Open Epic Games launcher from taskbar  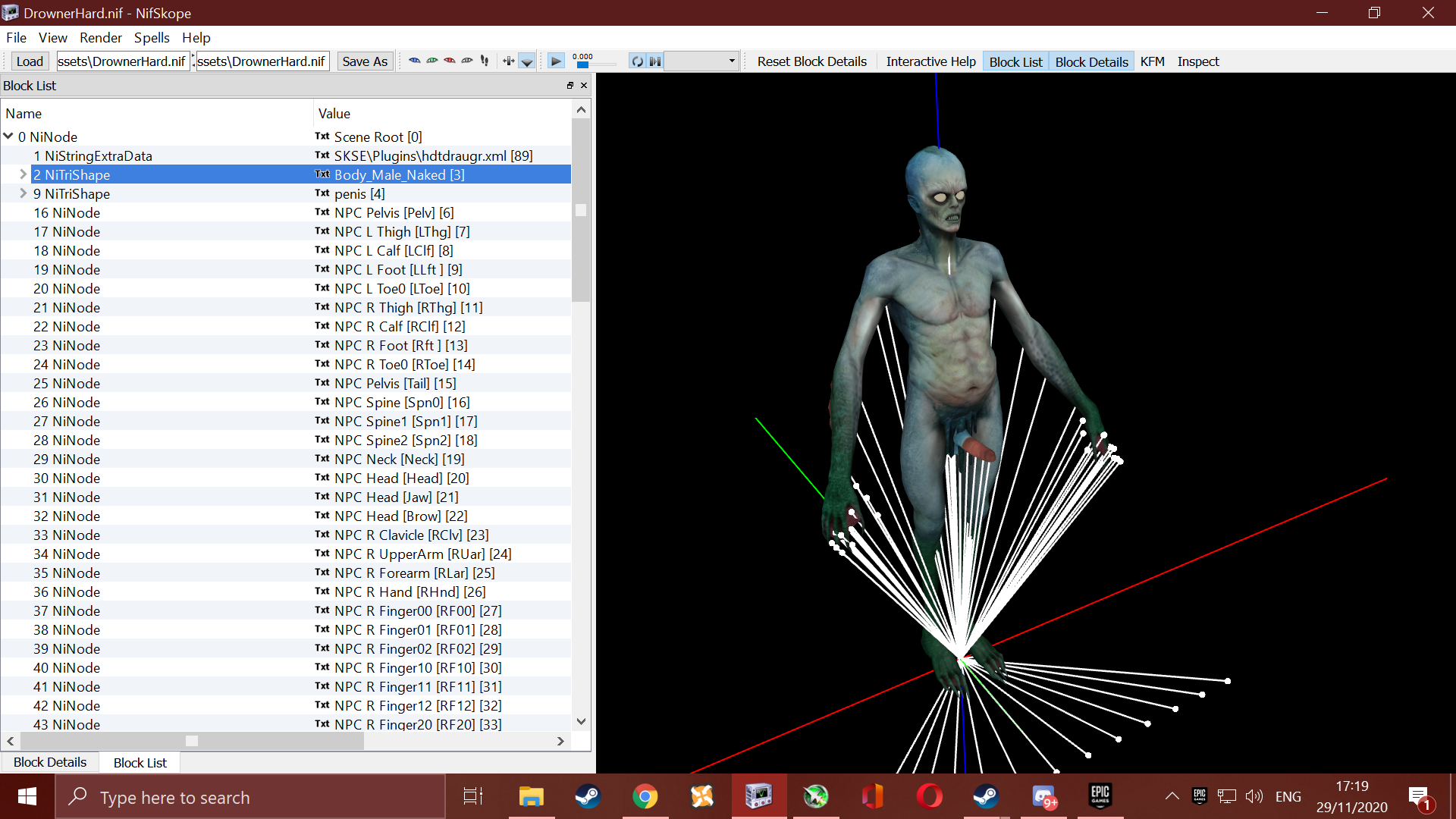(x=1100, y=796)
